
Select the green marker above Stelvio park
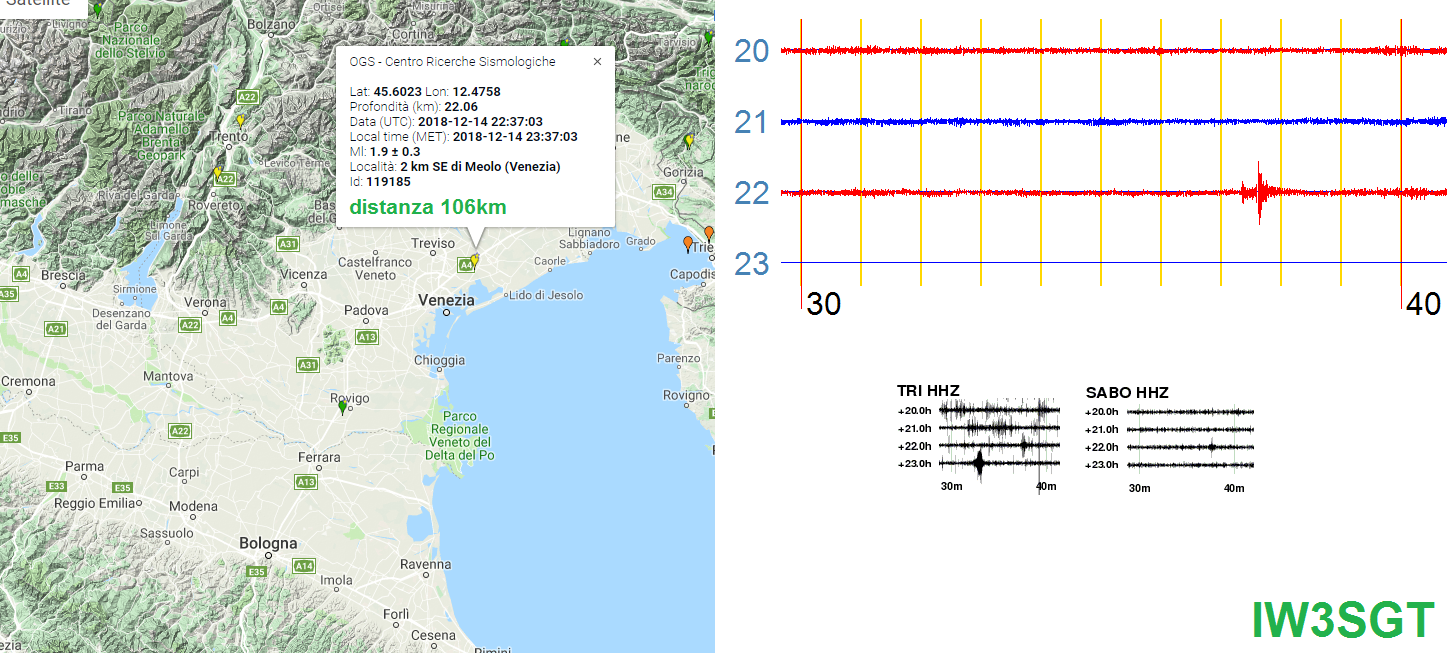coord(97,10)
